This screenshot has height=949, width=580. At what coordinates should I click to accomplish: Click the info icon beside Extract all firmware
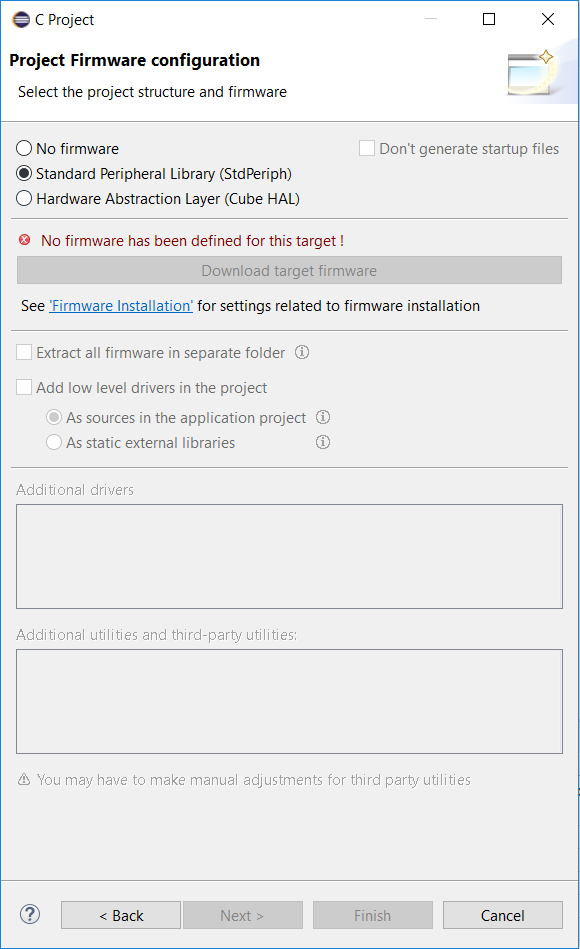pyautogui.click(x=302, y=352)
